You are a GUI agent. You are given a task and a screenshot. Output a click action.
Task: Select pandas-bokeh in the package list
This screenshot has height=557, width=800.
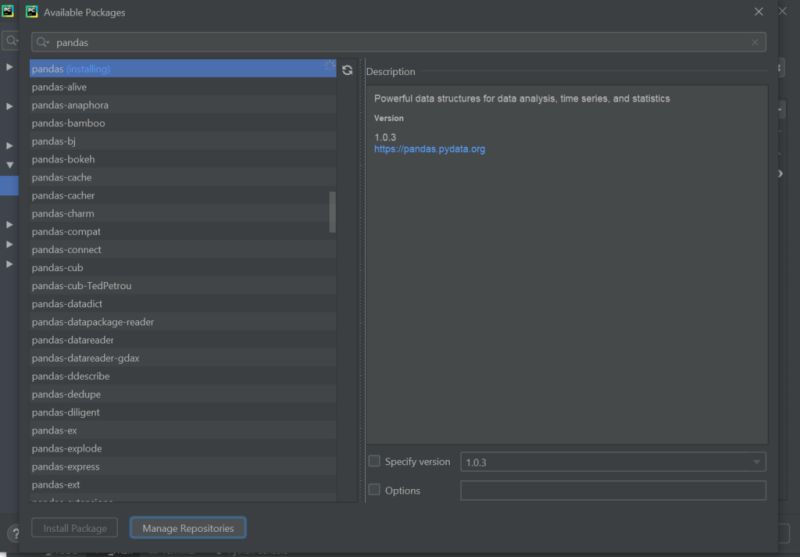[x=183, y=159]
